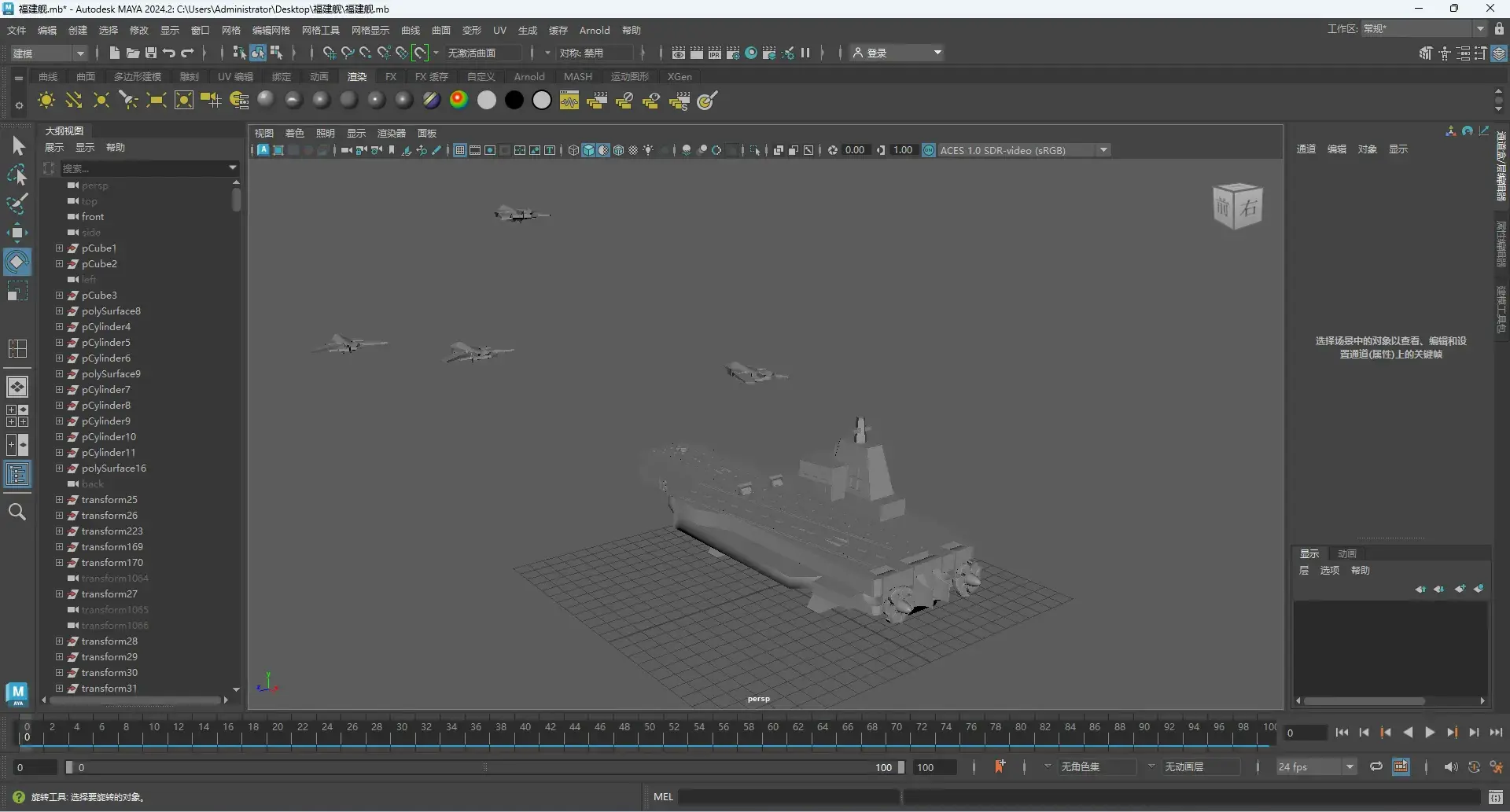Viewport: 1510px width, 812px height.
Task: Toggle the color management ACES button
Action: pyautogui.click(x=929, y=150)
